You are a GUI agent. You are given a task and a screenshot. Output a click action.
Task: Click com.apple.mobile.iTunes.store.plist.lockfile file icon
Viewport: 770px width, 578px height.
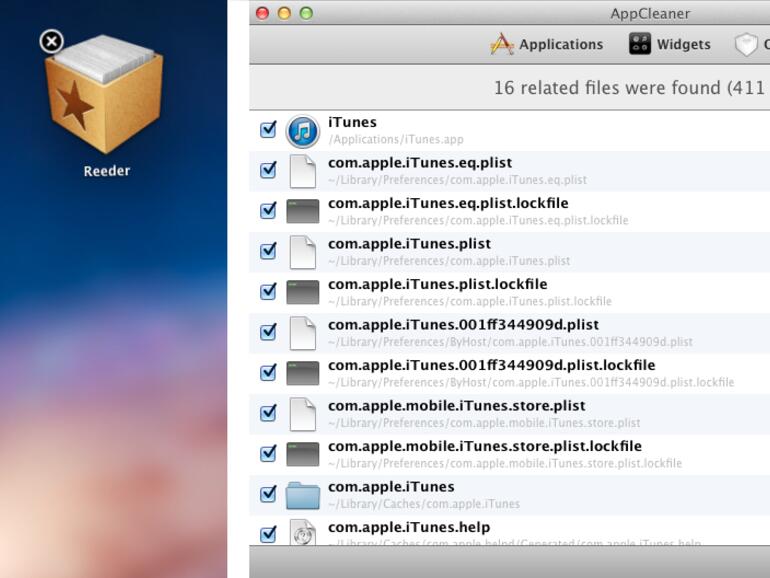[x=302, y=454]
